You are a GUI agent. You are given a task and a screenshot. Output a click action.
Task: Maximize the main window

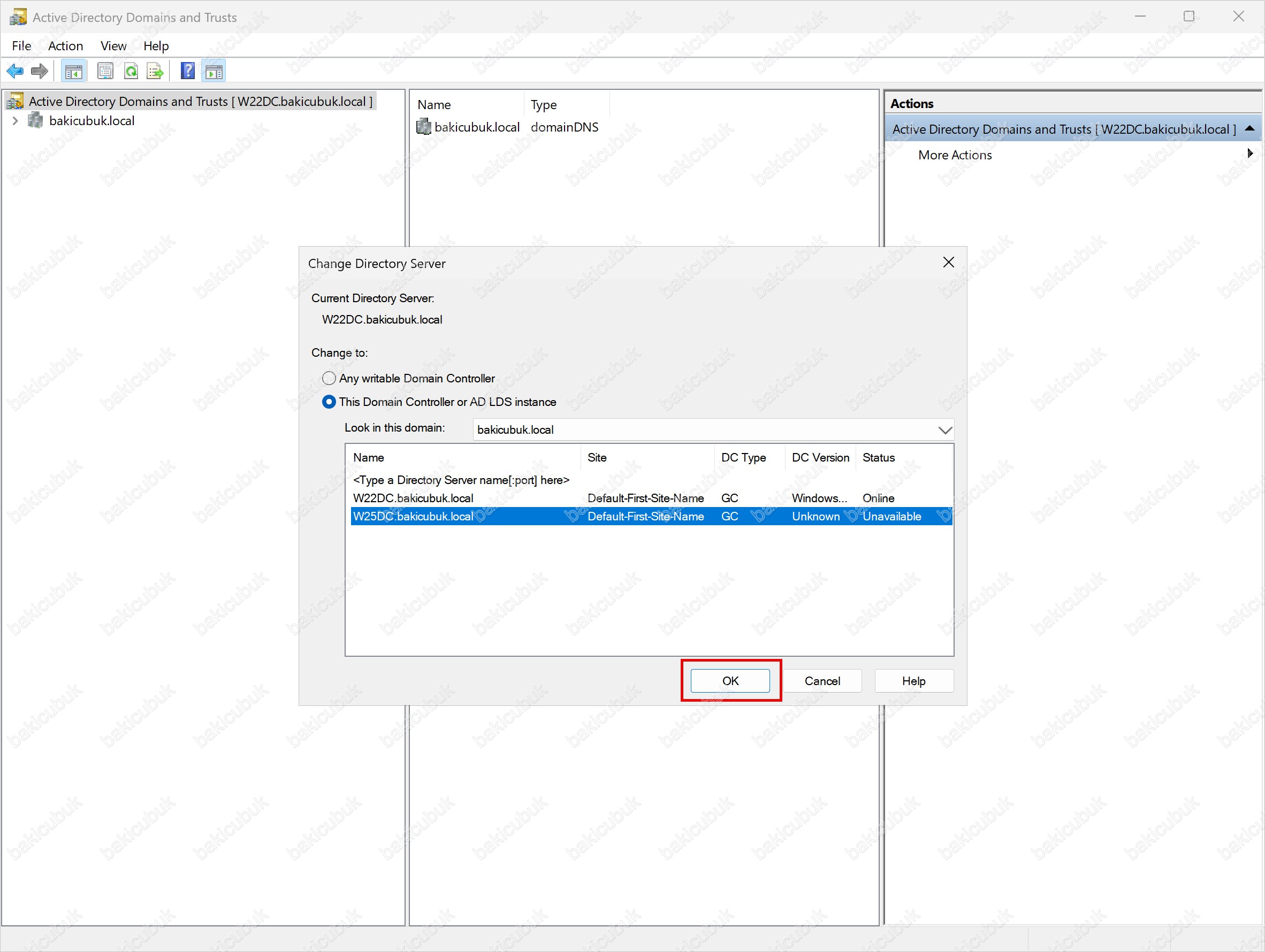coord(1189,17)
